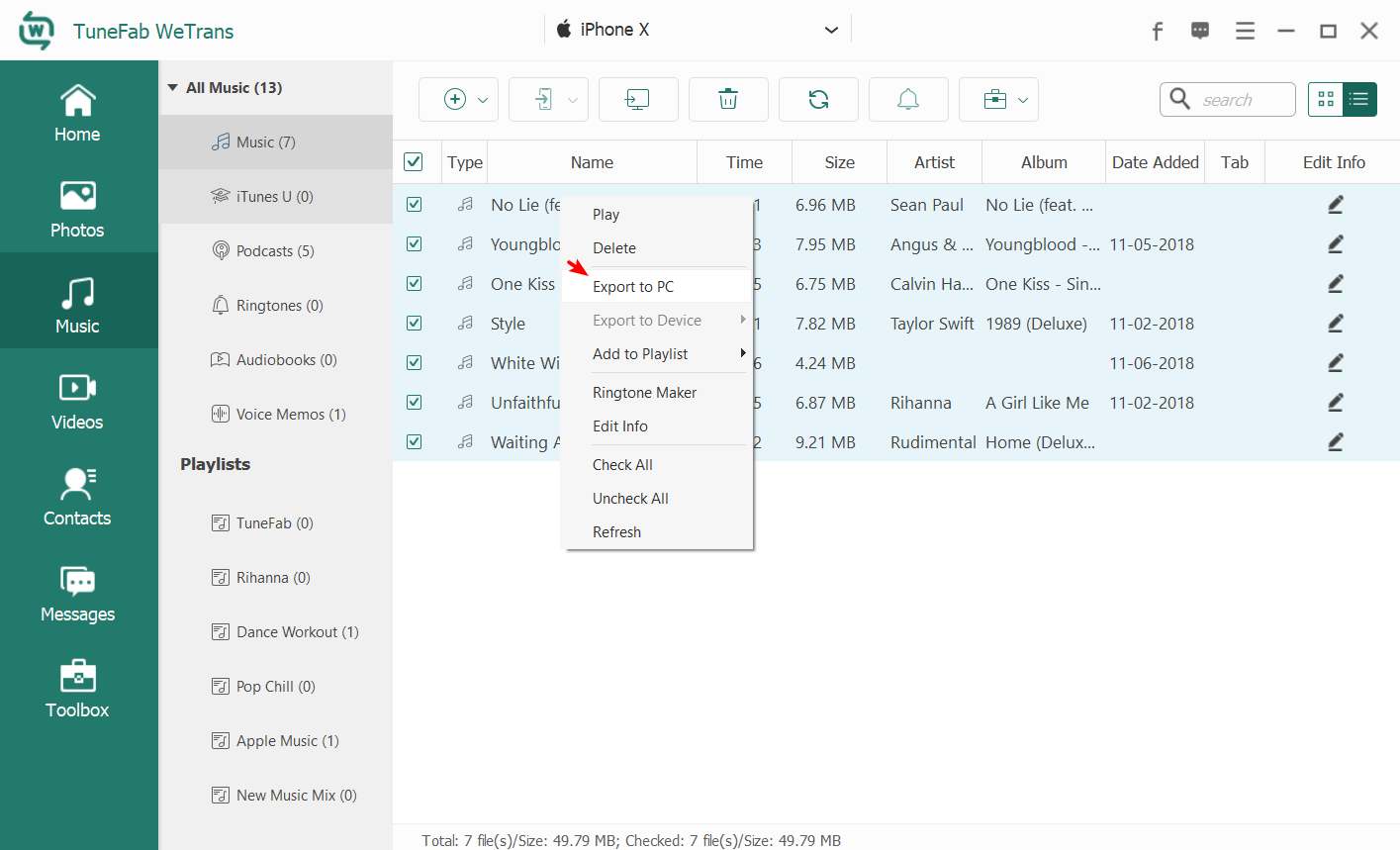This screenshot has width=1400, height=850.
Task: Sort by the Artist column header
Action: tap(935, 162)
